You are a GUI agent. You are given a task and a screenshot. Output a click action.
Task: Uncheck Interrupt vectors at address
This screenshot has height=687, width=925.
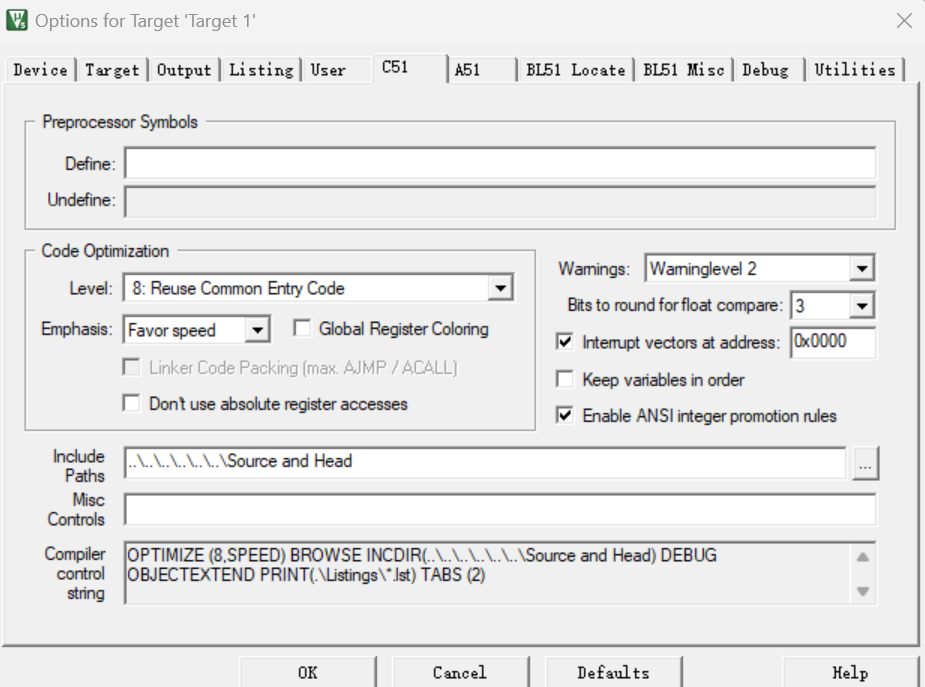point(565,342)
